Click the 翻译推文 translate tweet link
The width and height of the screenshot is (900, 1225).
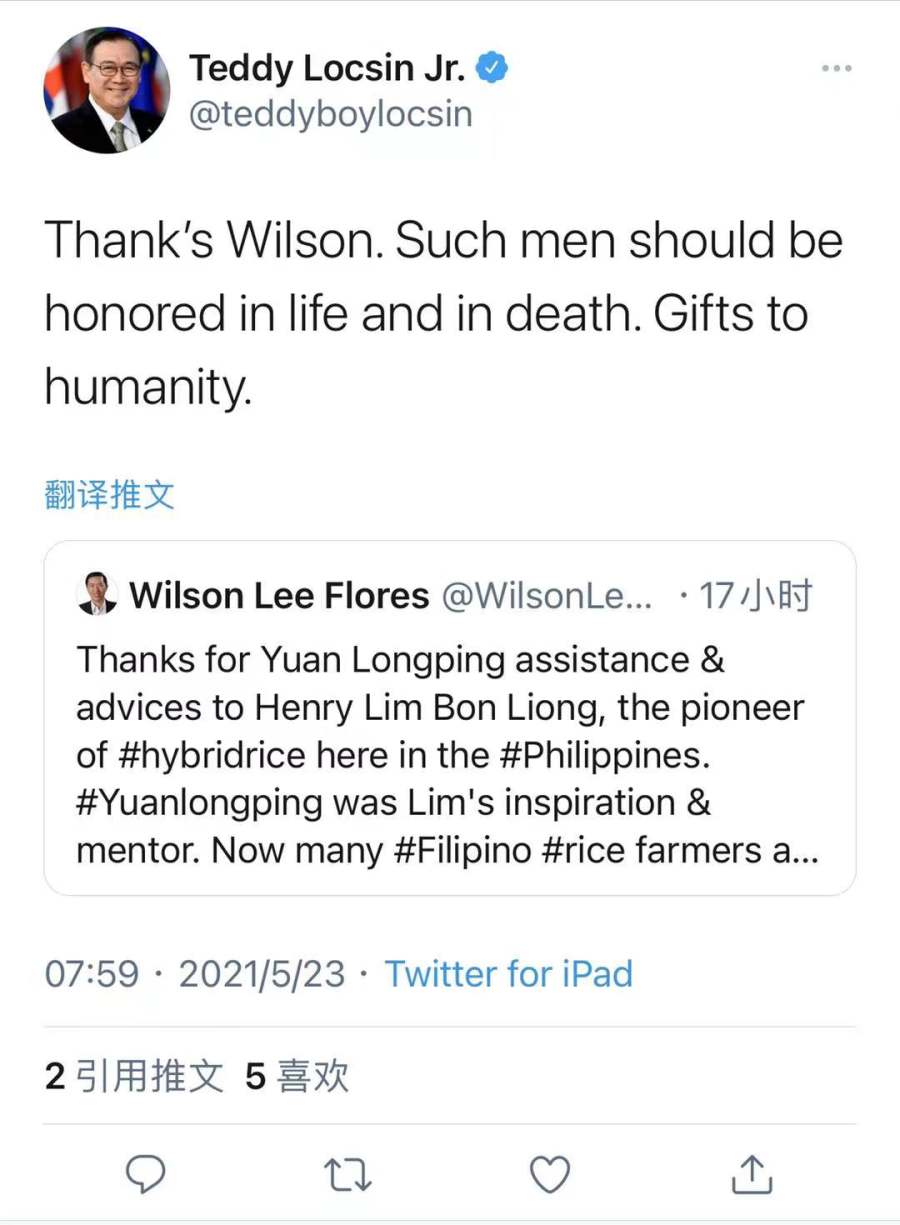[x=110, y=494]
